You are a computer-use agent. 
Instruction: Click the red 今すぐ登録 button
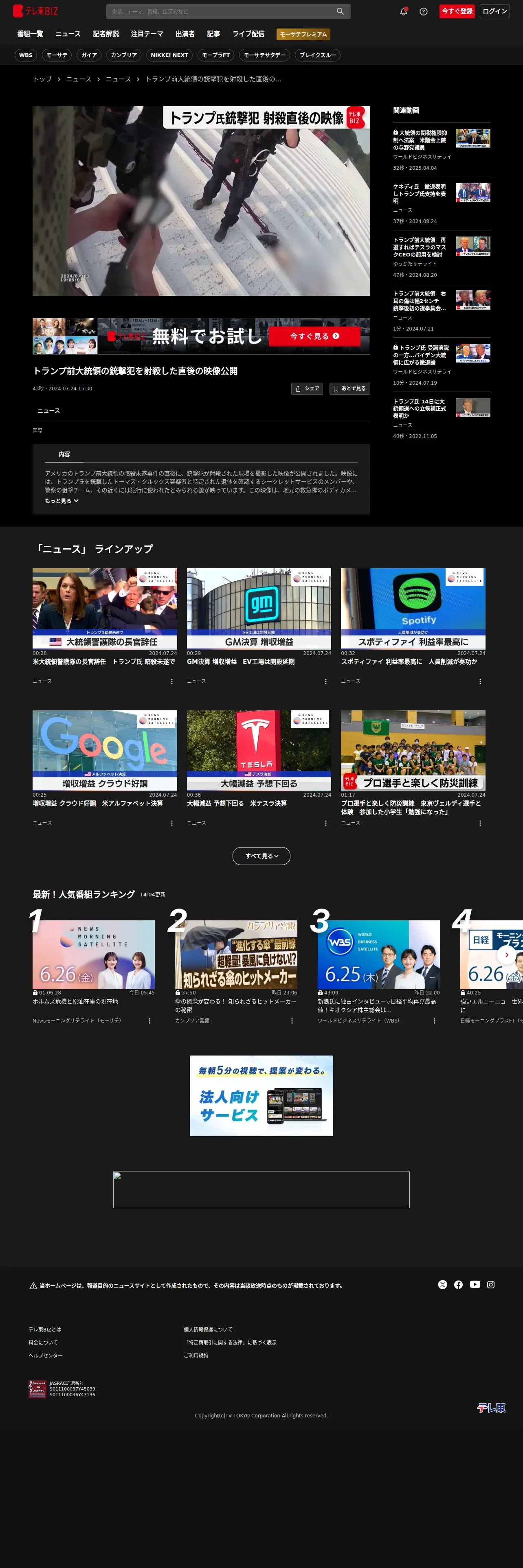point(457,11)
